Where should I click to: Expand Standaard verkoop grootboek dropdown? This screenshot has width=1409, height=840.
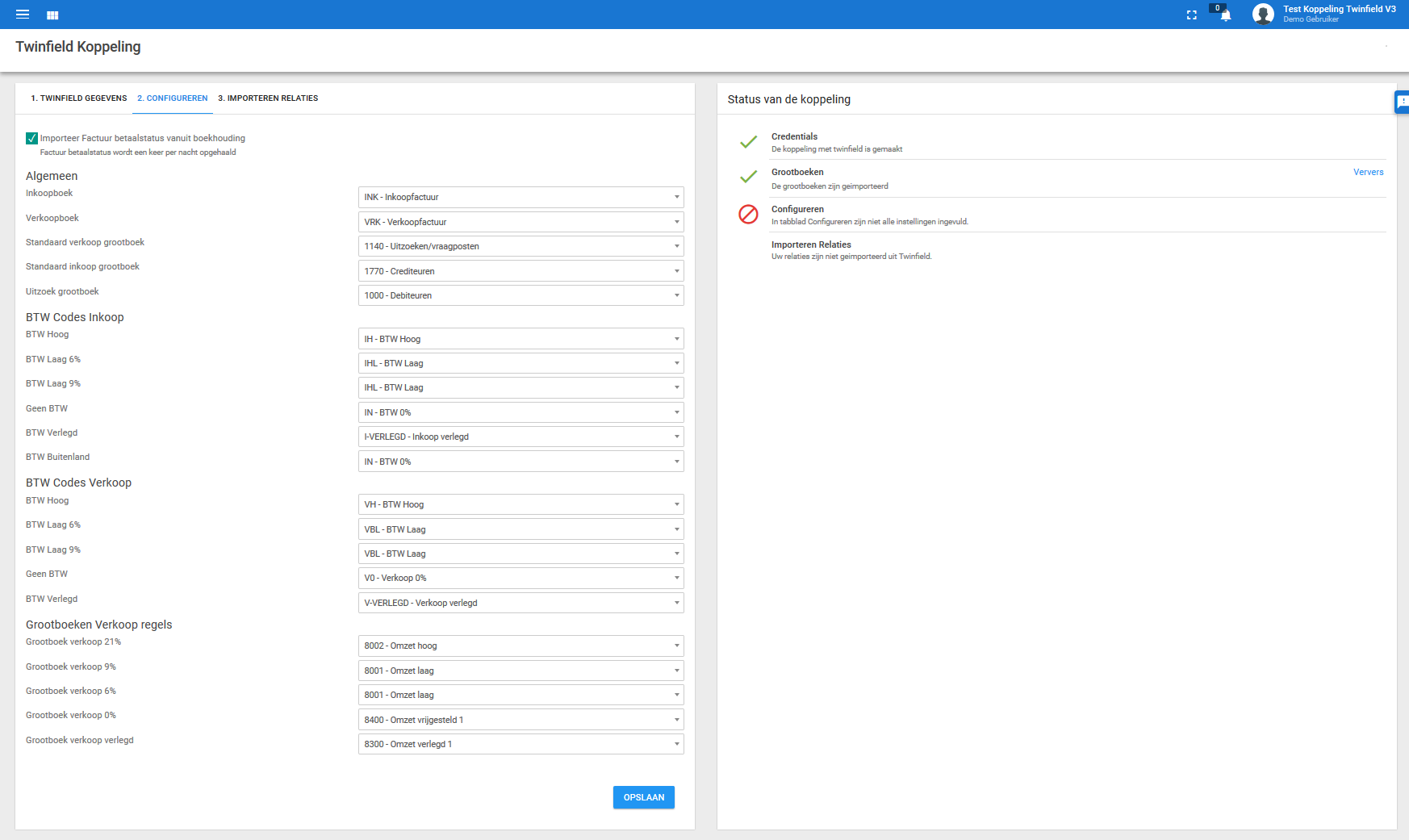pyautogui.click(x=521, y=246)
